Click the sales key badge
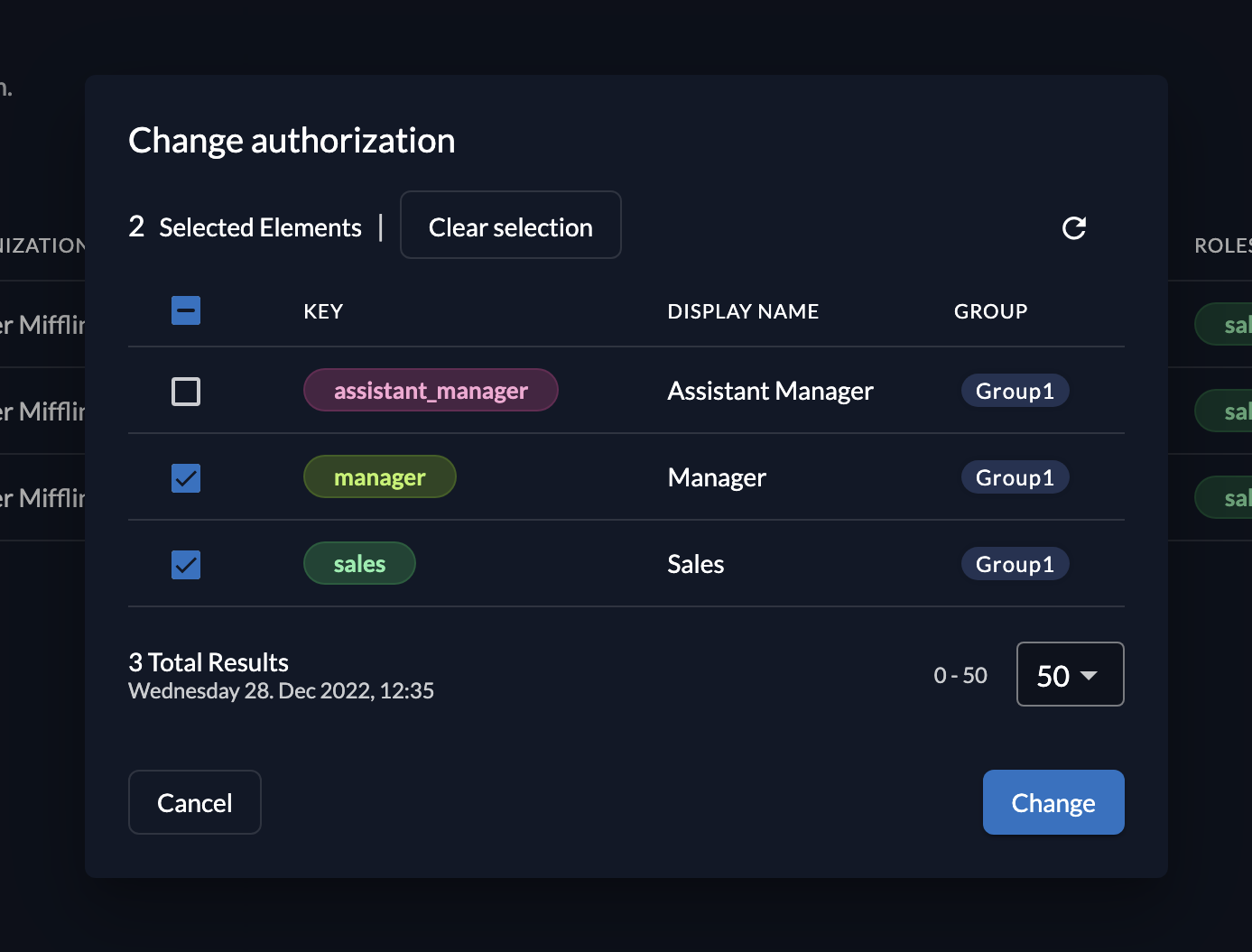 click(x=359, y=563)
